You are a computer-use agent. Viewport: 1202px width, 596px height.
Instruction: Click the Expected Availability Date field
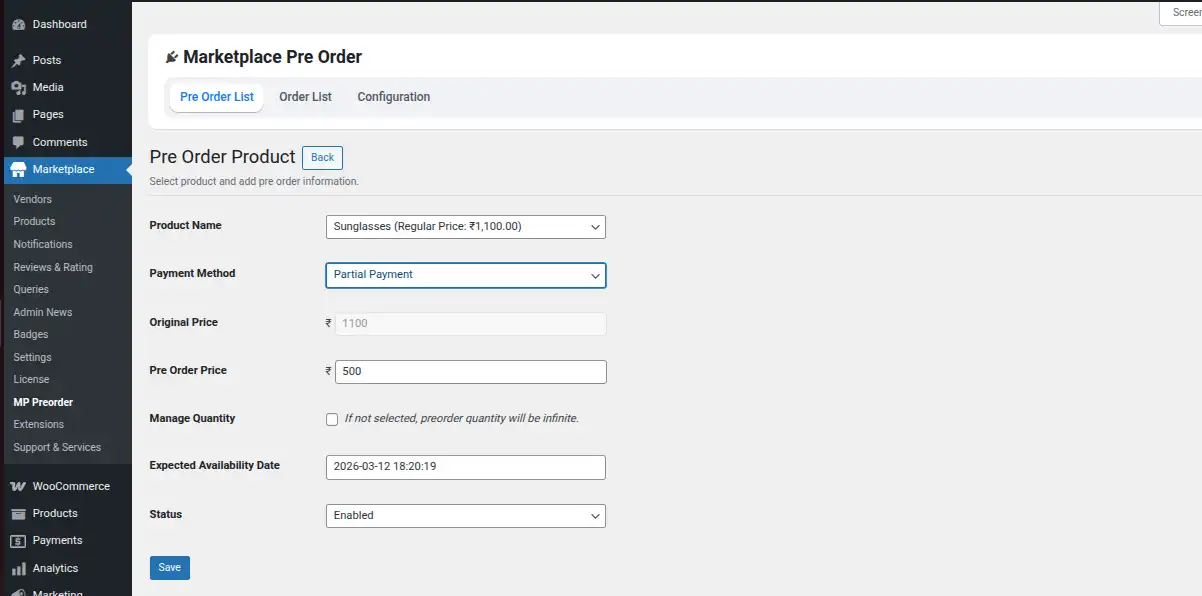pos(465,467)
